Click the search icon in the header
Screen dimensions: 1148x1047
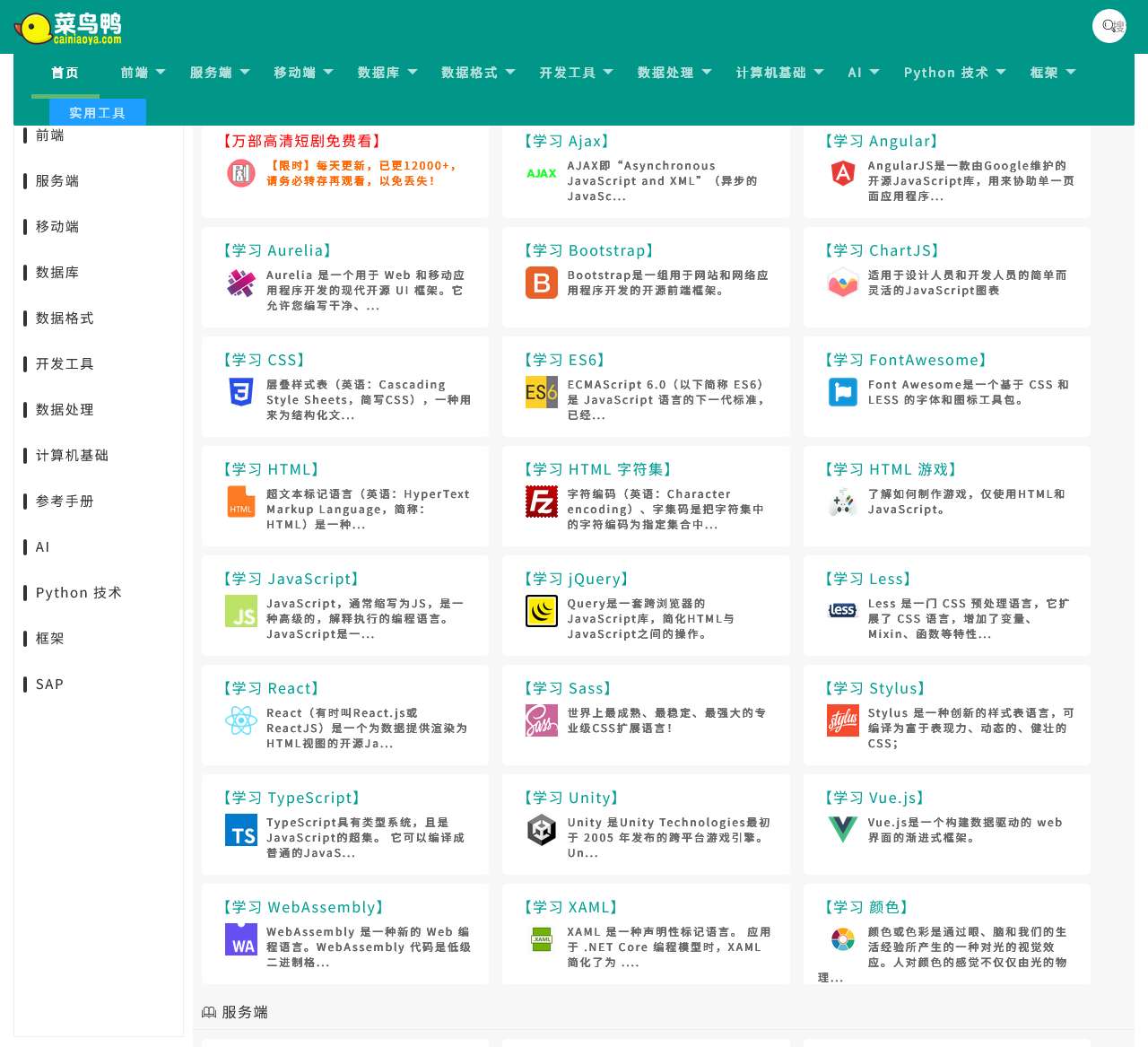click(x=1109, y=26)
